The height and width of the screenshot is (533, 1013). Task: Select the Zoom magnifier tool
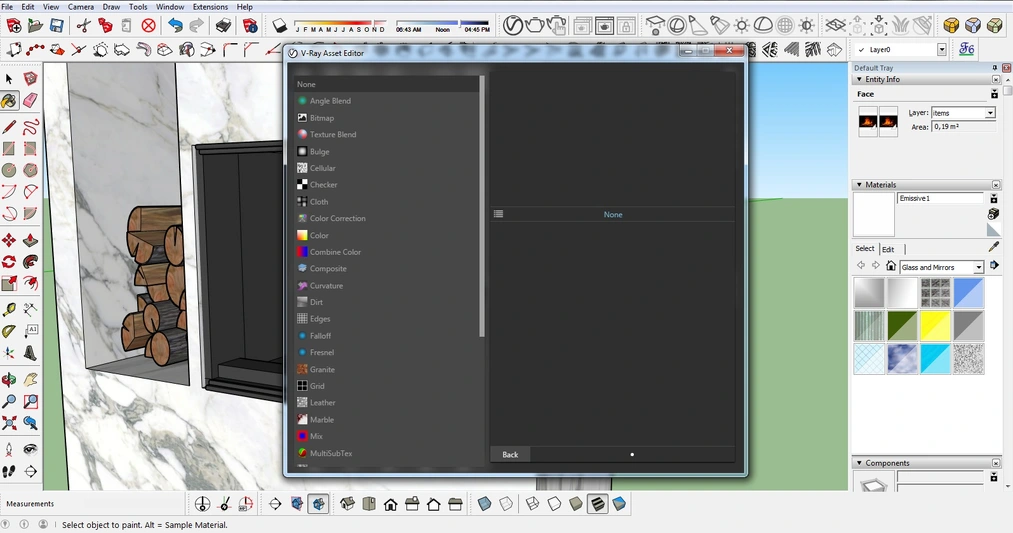click(9, 402)
